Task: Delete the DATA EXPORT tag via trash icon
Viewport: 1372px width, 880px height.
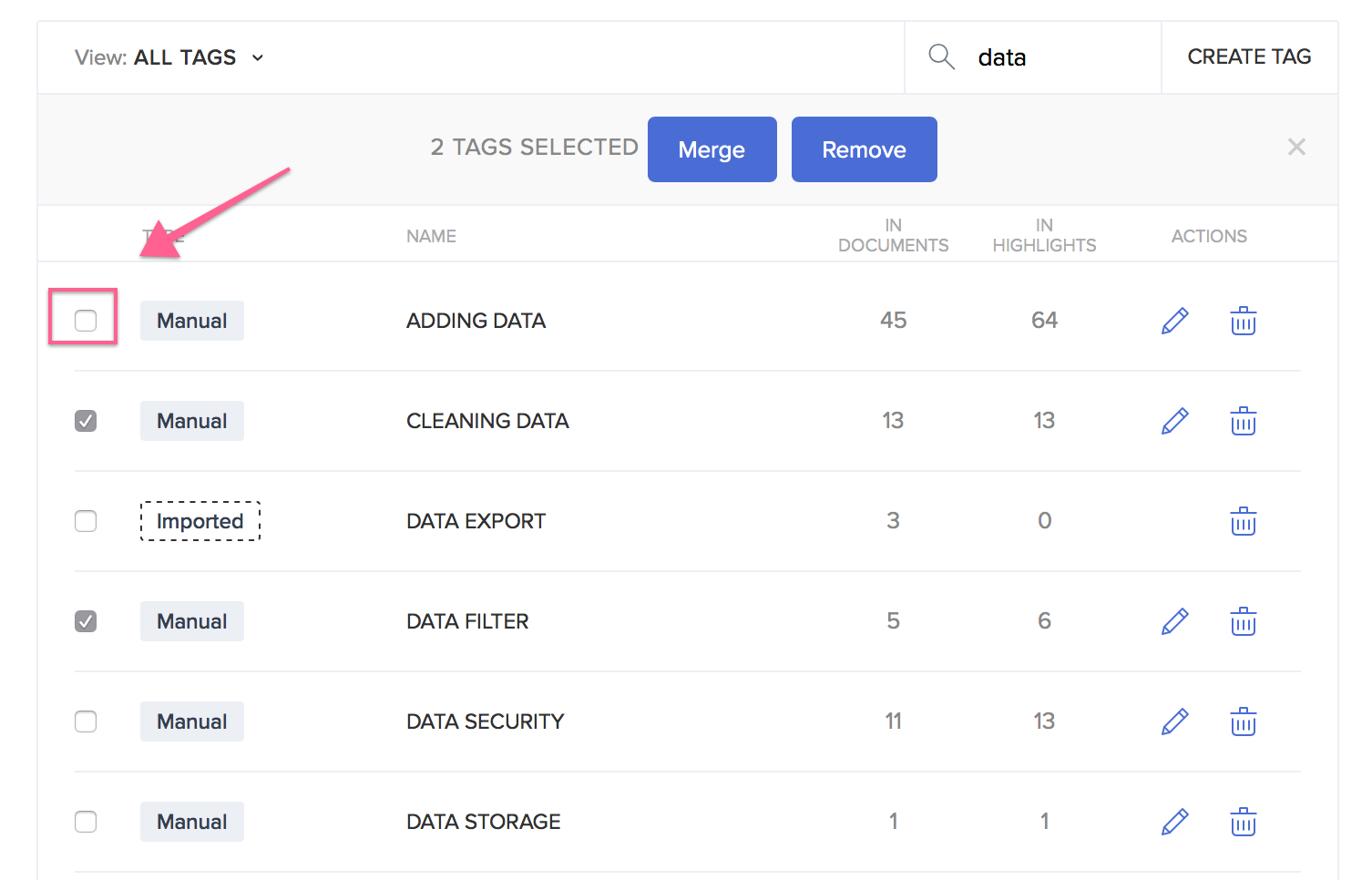Action: coord(1244,521)
